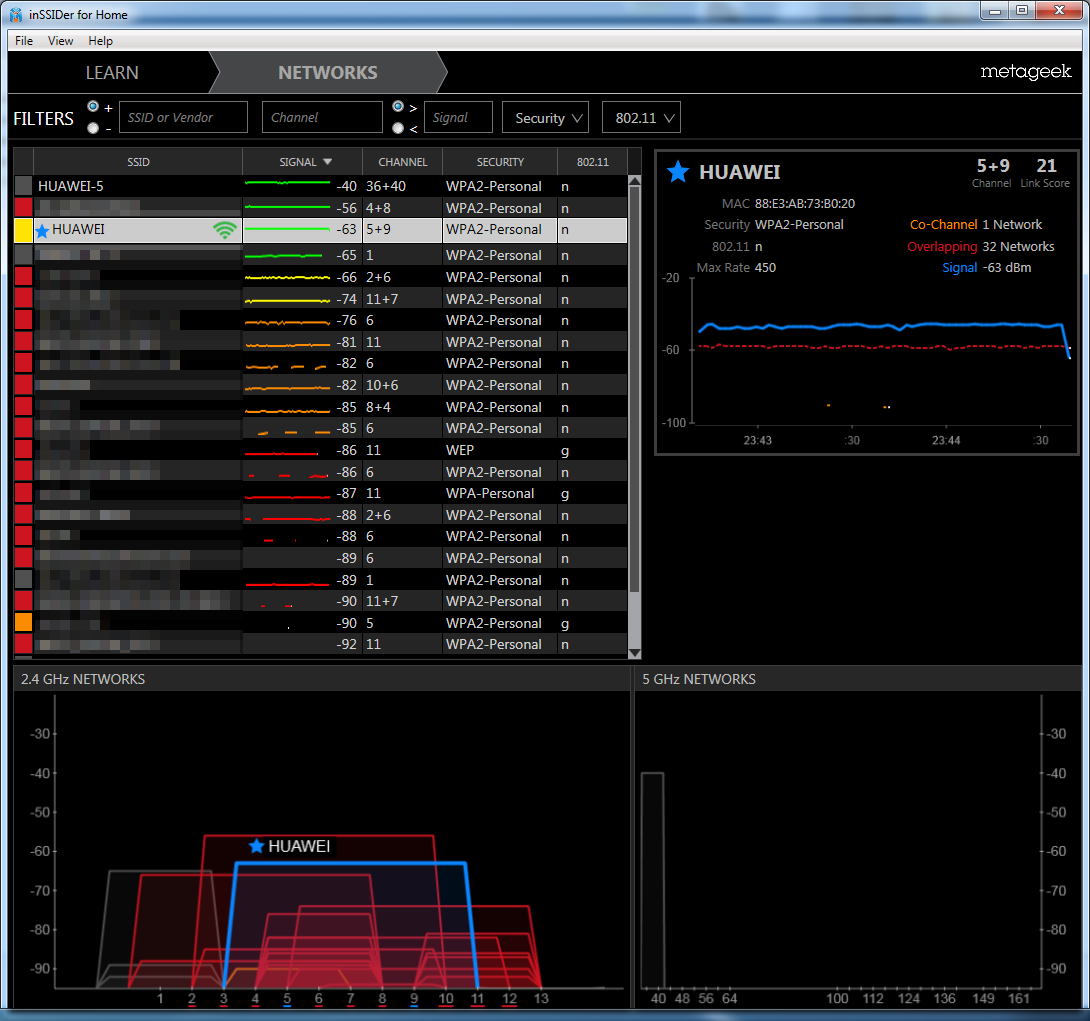
Task: Open the File menu
Action: coord(24,40)
